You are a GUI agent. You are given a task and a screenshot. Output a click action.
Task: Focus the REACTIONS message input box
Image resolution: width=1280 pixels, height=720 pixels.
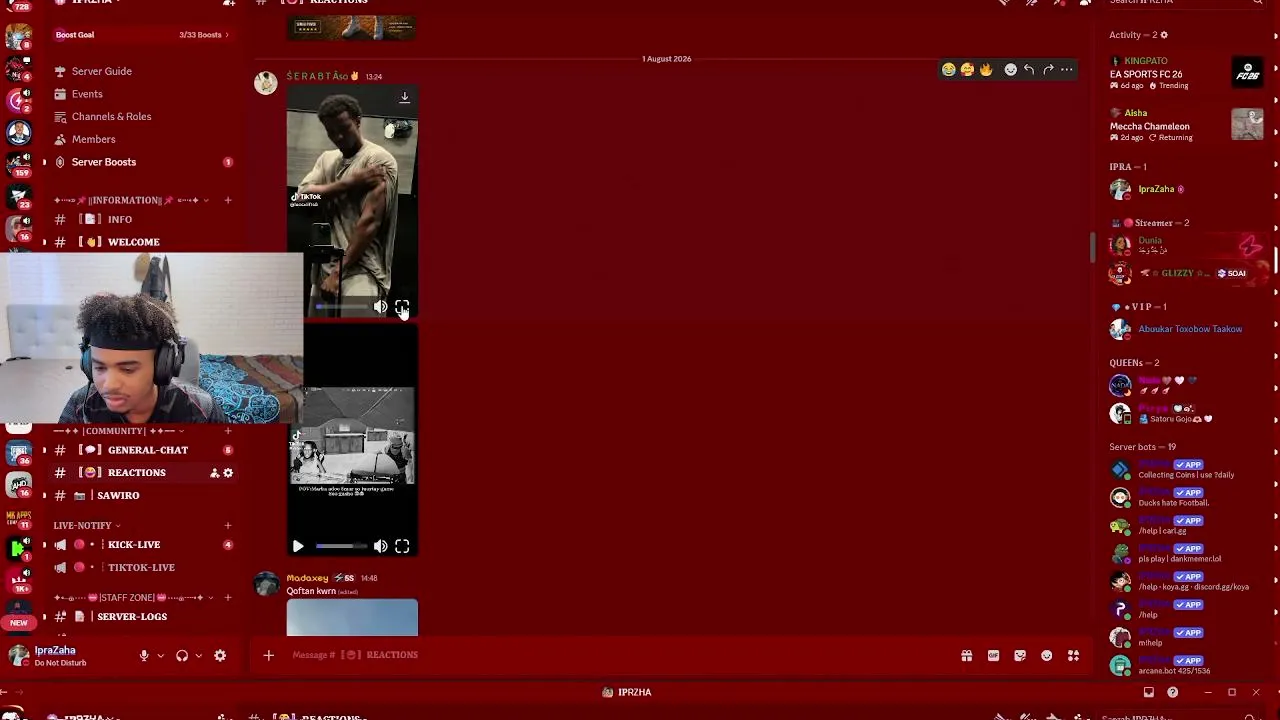(x=620, y=655)
